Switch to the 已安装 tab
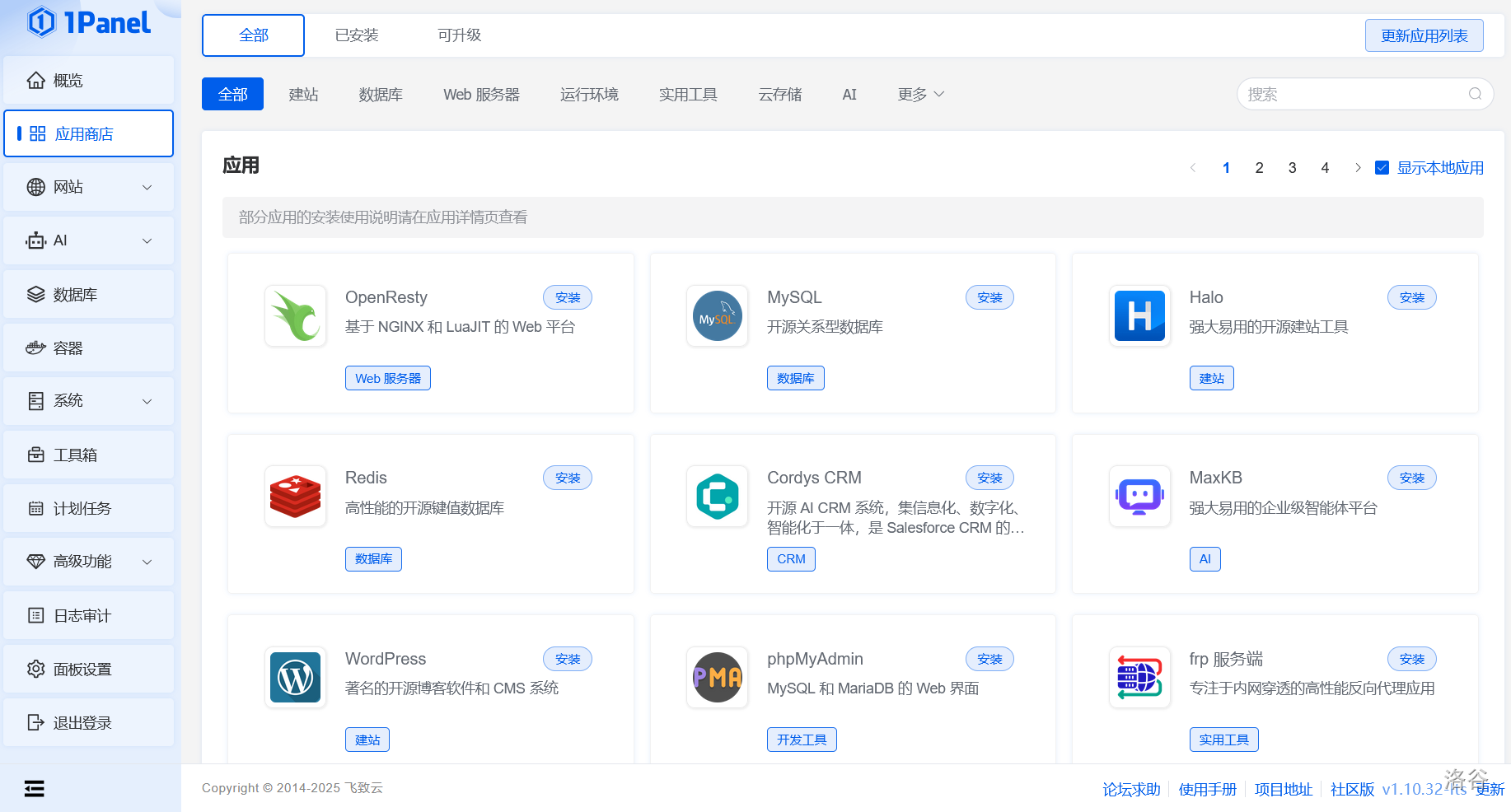 click(357, 35)
